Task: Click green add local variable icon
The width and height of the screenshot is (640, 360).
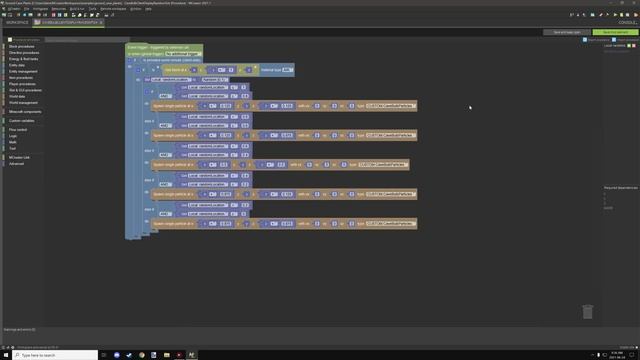Action: 629,46
